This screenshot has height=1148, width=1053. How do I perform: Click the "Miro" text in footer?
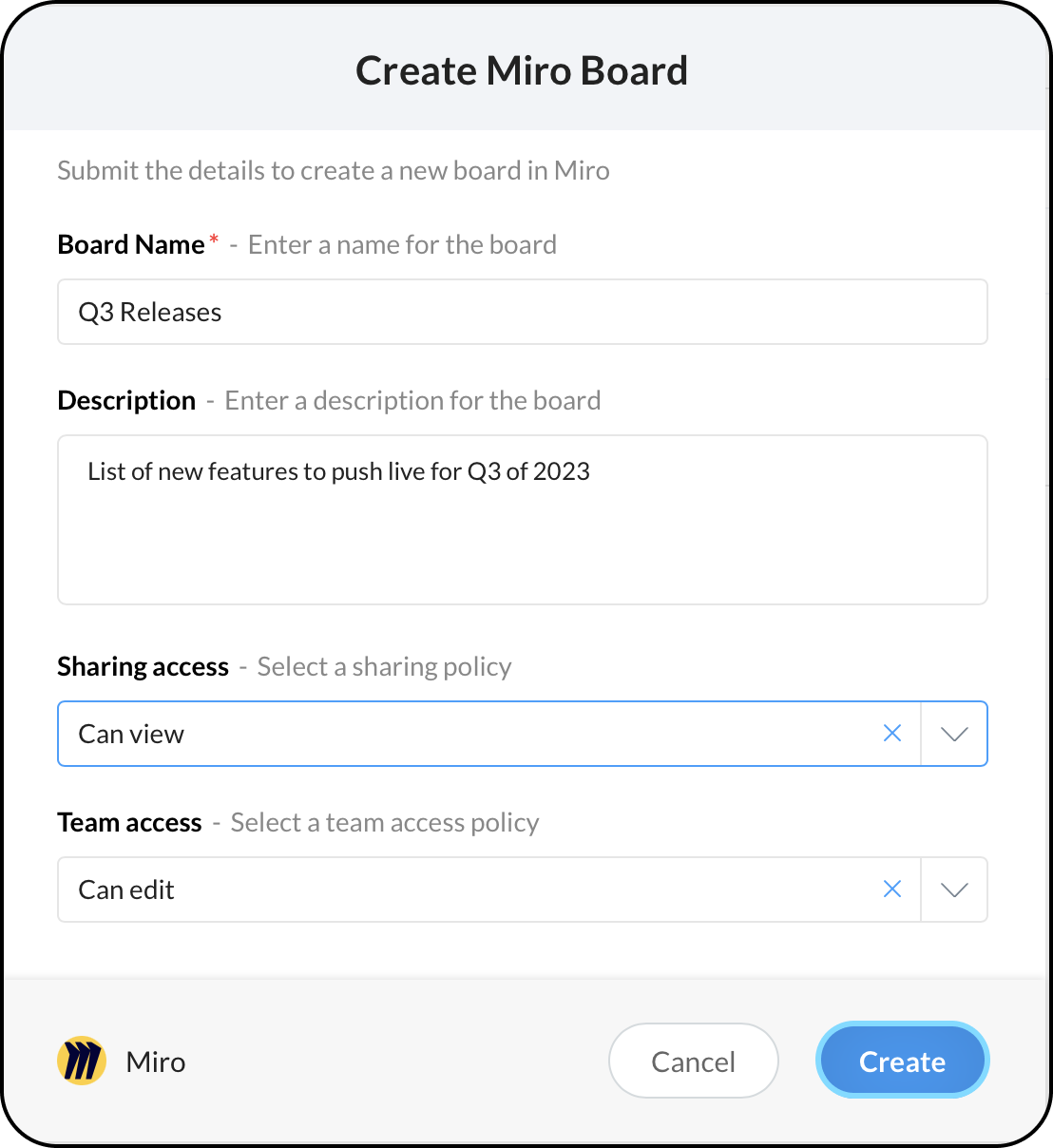click(x=156, y=1062)
